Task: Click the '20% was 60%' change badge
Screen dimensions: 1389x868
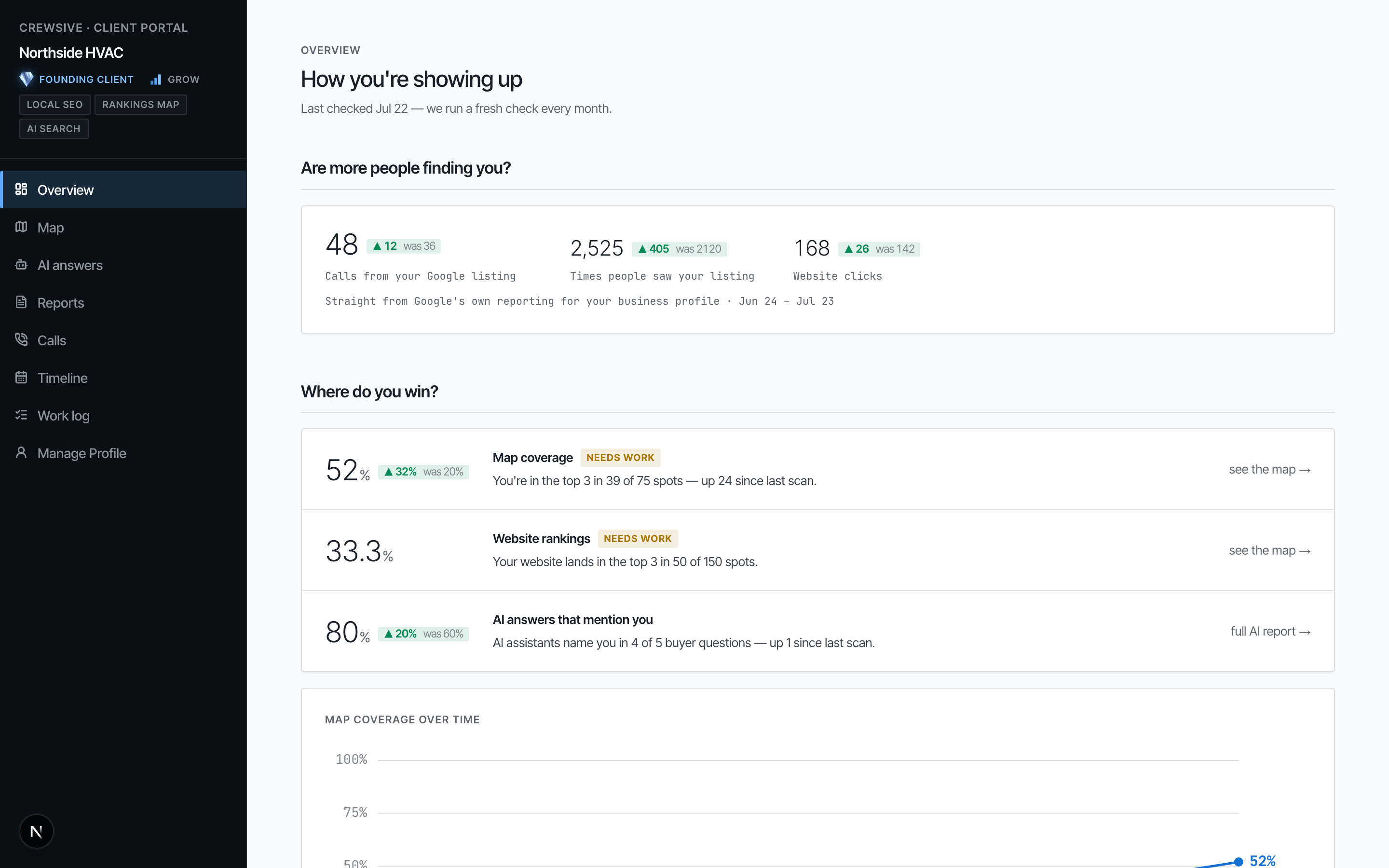Action: (423, 634)
